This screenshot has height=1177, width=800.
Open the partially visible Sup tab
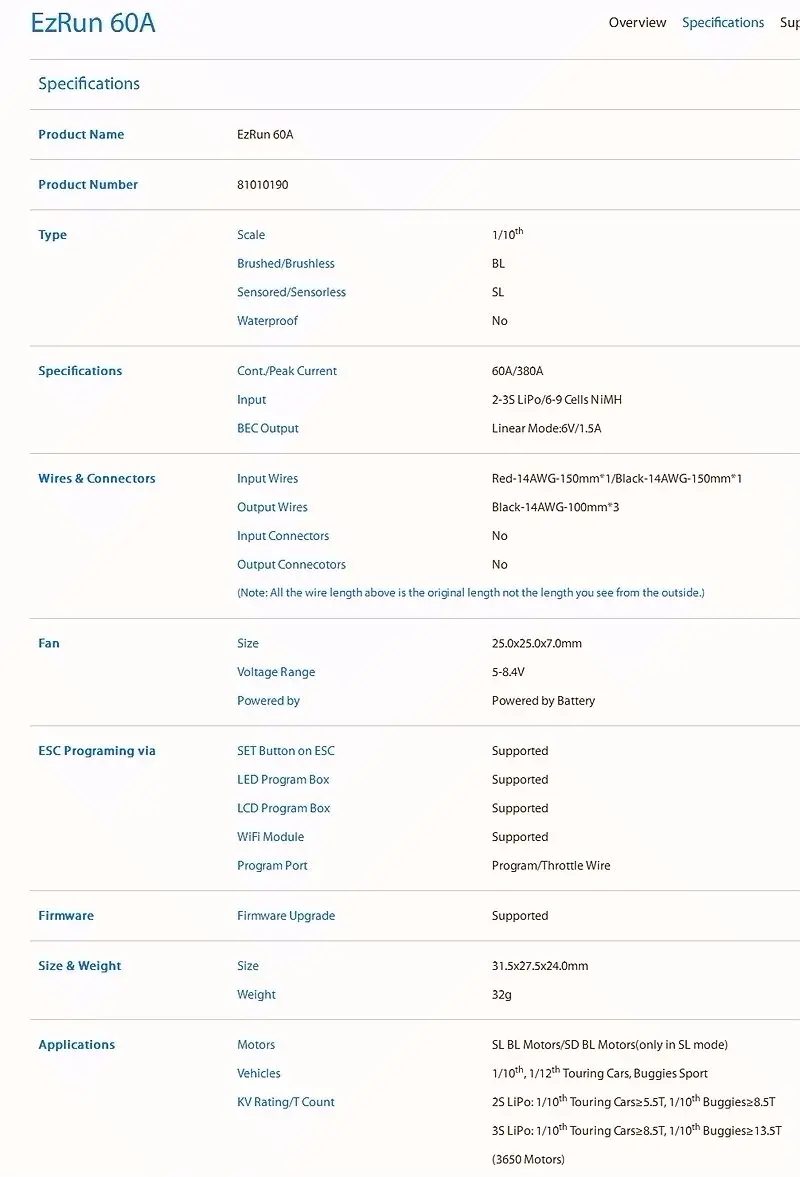pos(789,23)
